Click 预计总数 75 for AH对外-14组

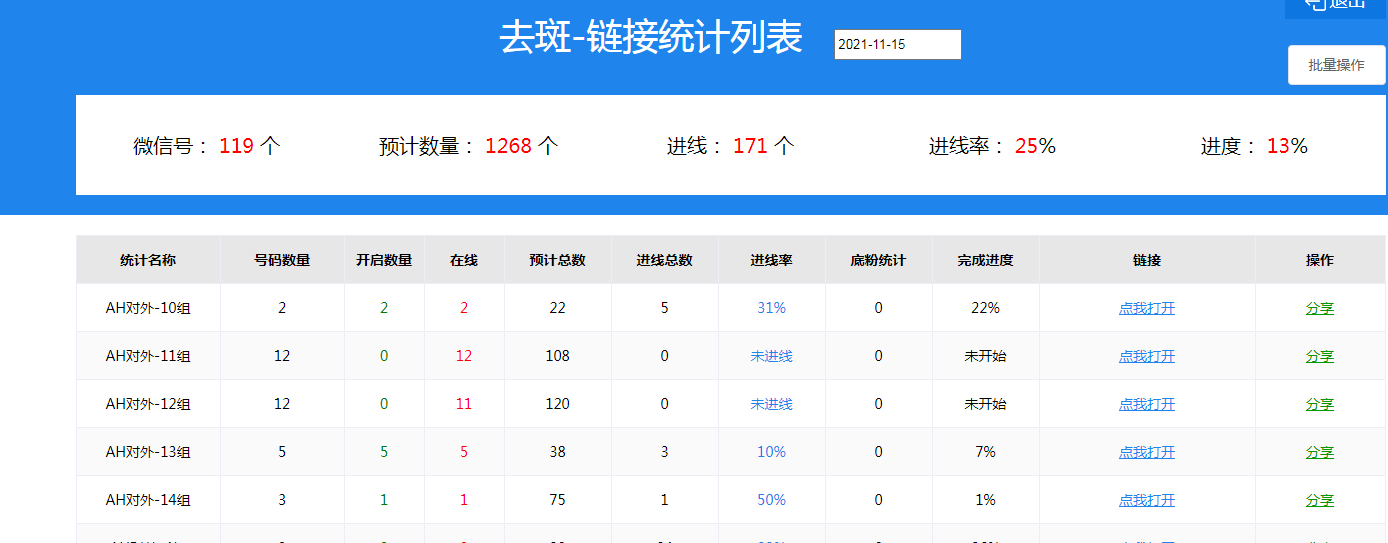[558, 500]
